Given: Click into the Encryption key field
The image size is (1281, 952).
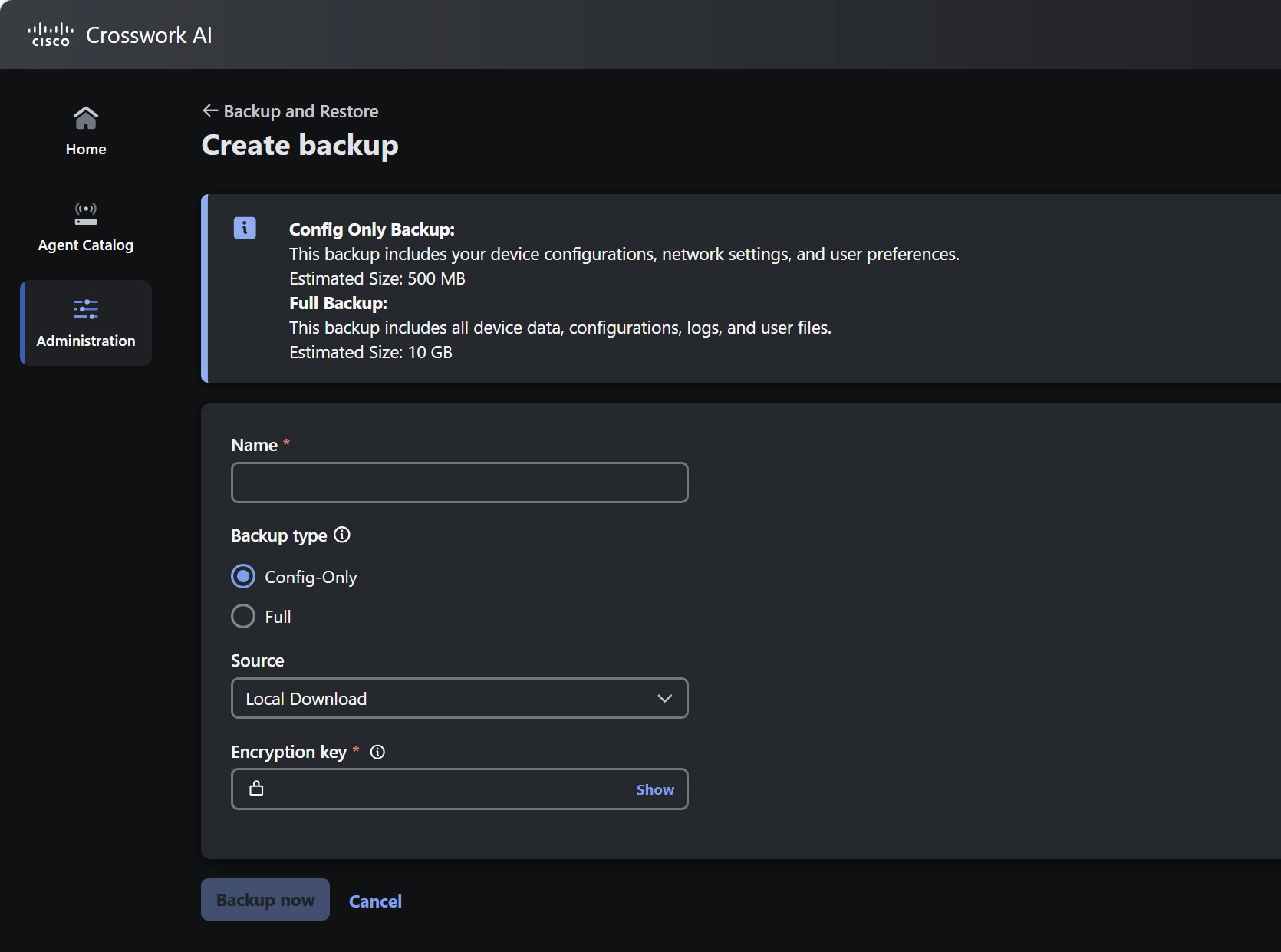Looking at the screenshot, I should point(459,789).
